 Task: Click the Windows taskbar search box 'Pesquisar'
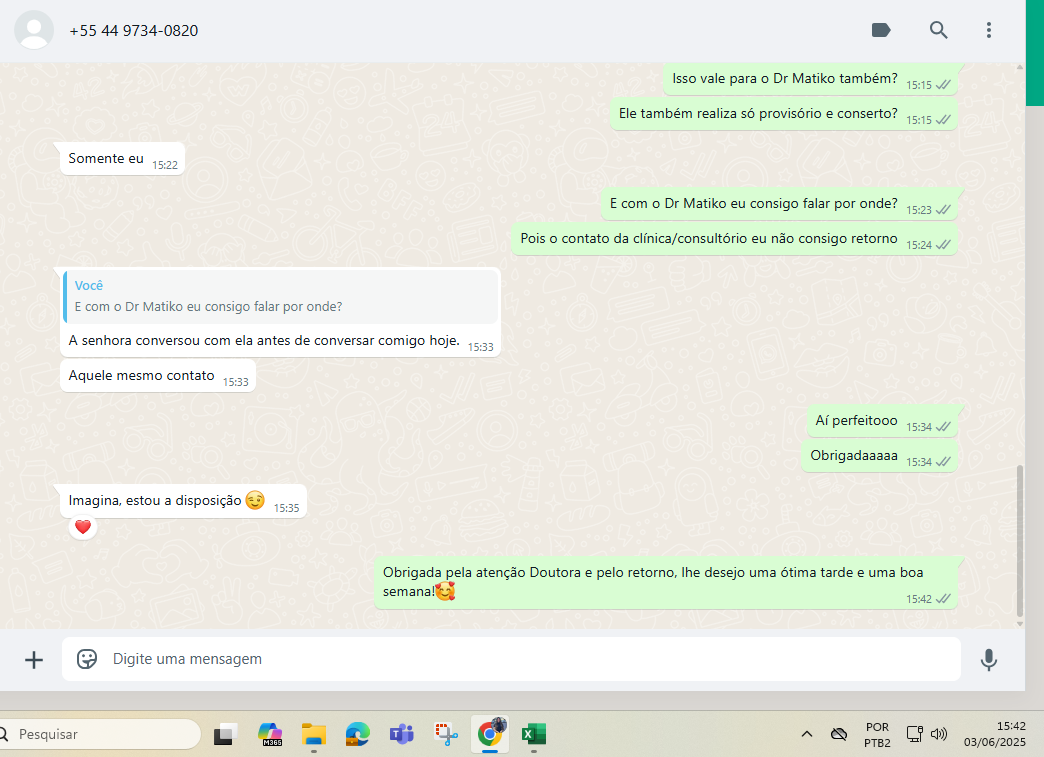(99, 734)
